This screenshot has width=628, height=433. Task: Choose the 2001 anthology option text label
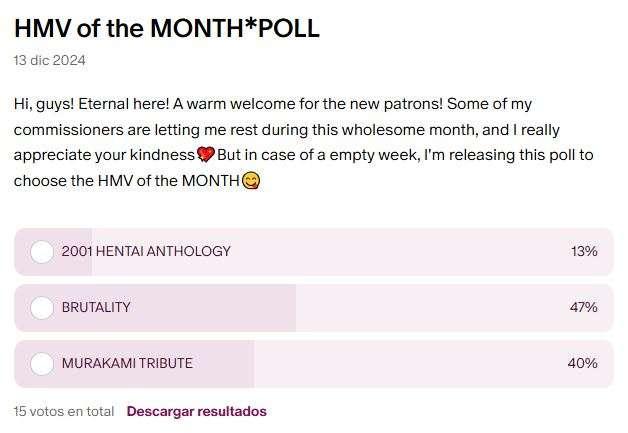tap(146, 252)
